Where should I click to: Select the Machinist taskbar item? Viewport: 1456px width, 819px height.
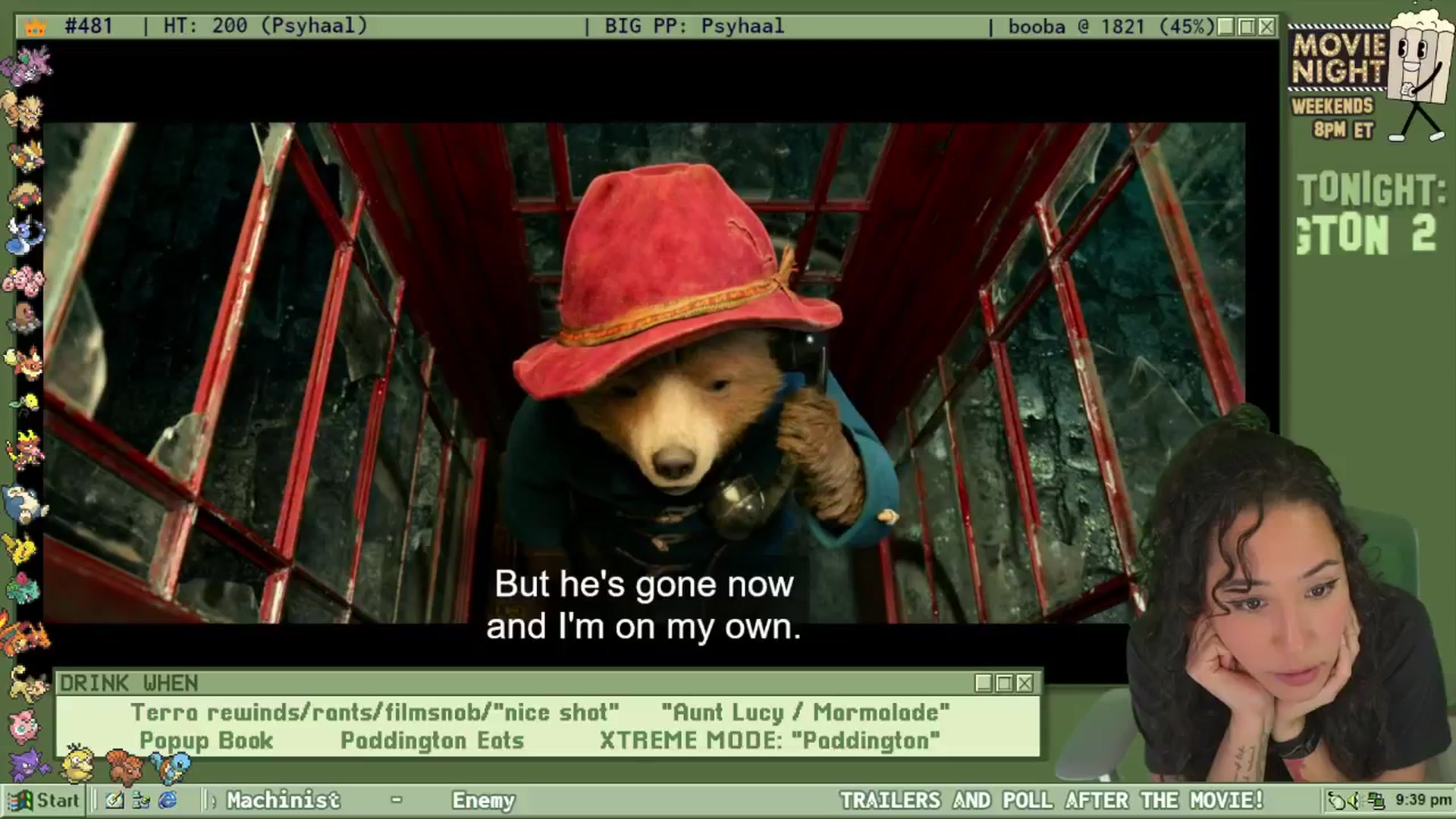click(x=283, y=800)
